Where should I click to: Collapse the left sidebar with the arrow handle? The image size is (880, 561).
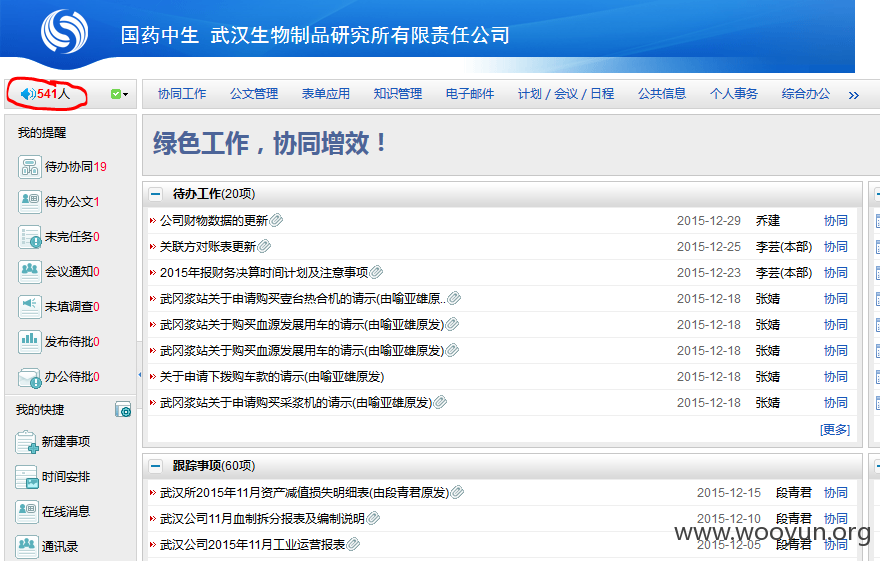140,374
